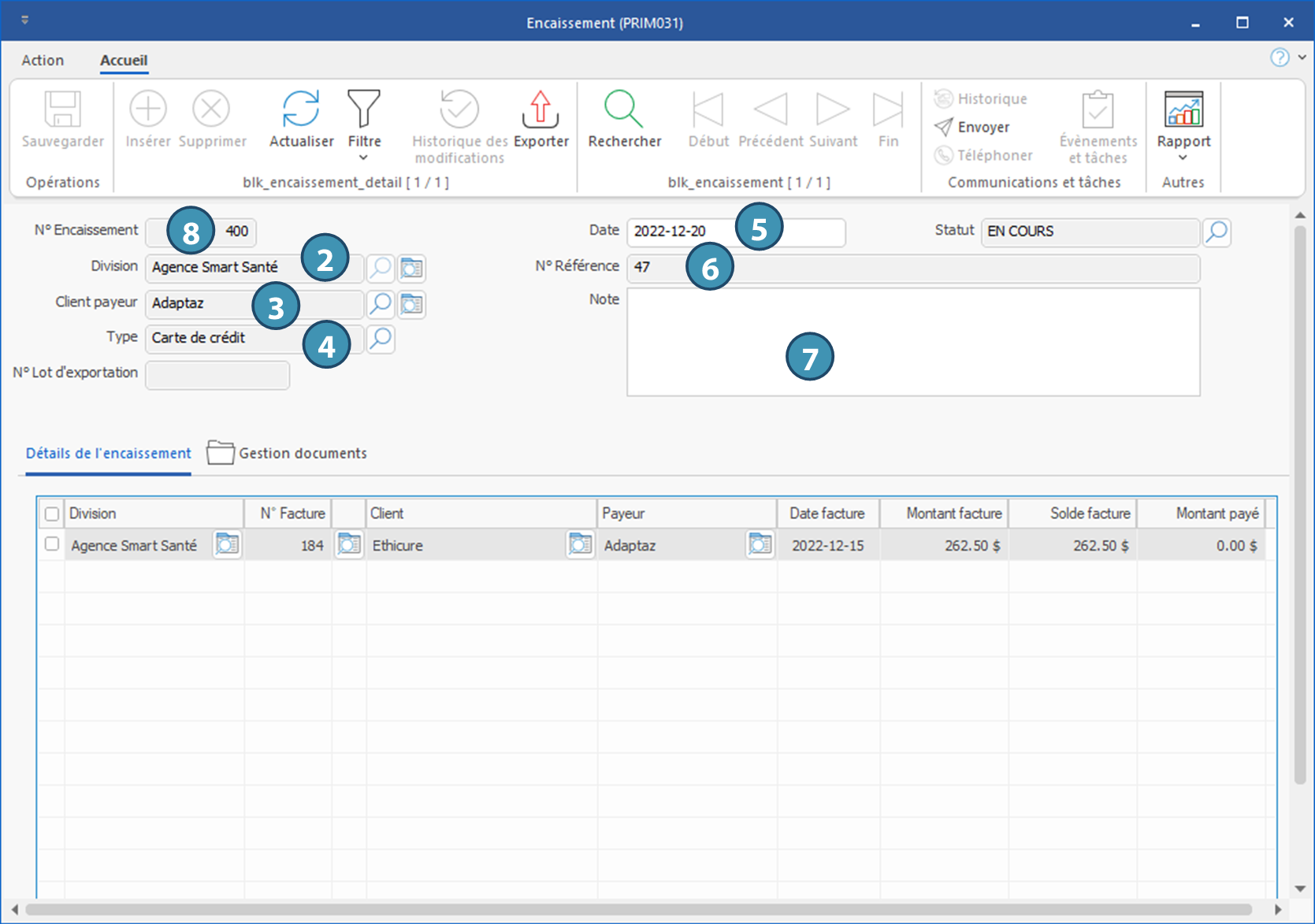
Task: Click magnifier next to Type field
Action: (x=381, y=339)
